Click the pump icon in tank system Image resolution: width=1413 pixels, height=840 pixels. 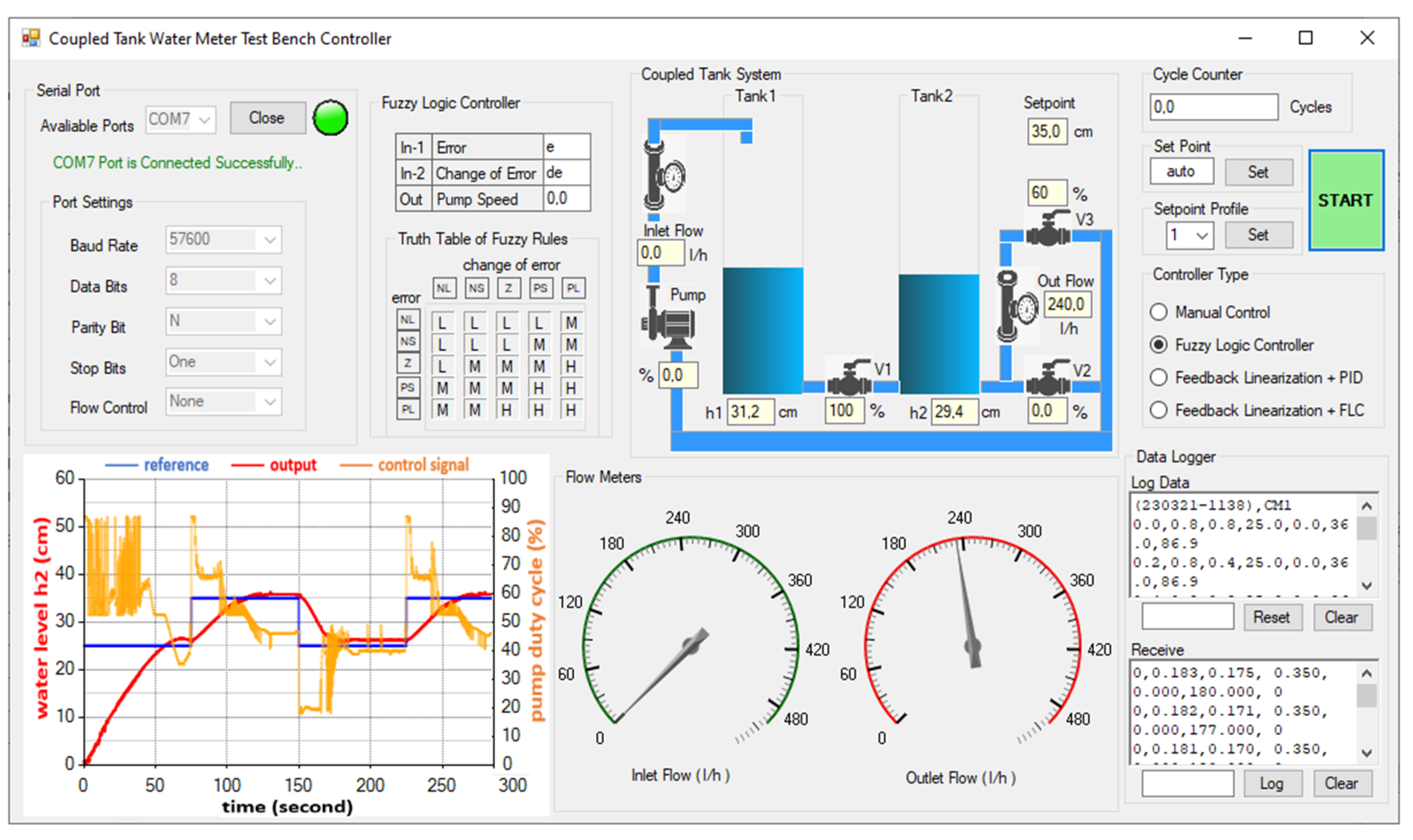(x=669, y=323)
